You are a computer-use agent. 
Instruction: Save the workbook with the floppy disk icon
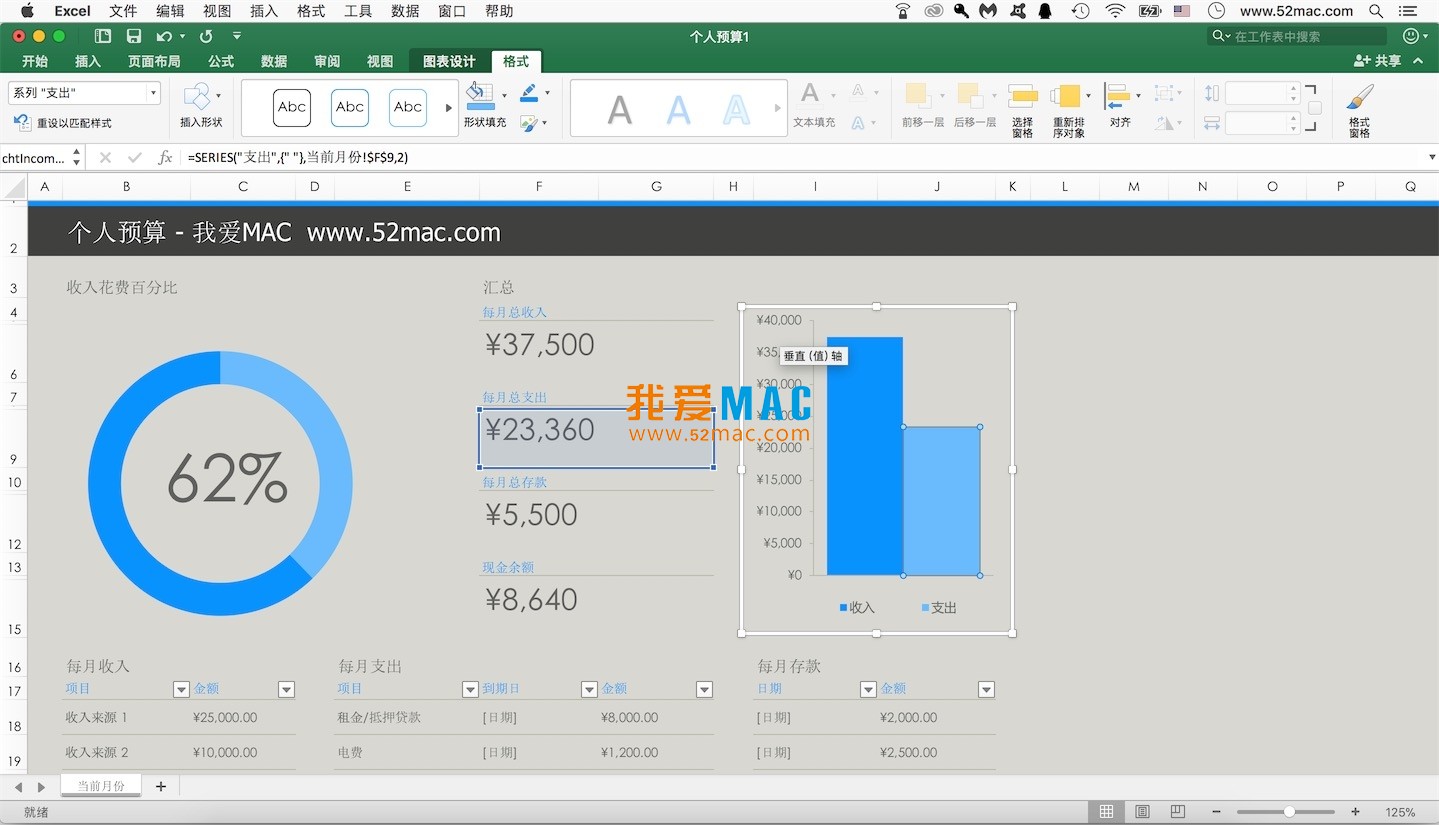pyautogui.click(x=134, y=36)
